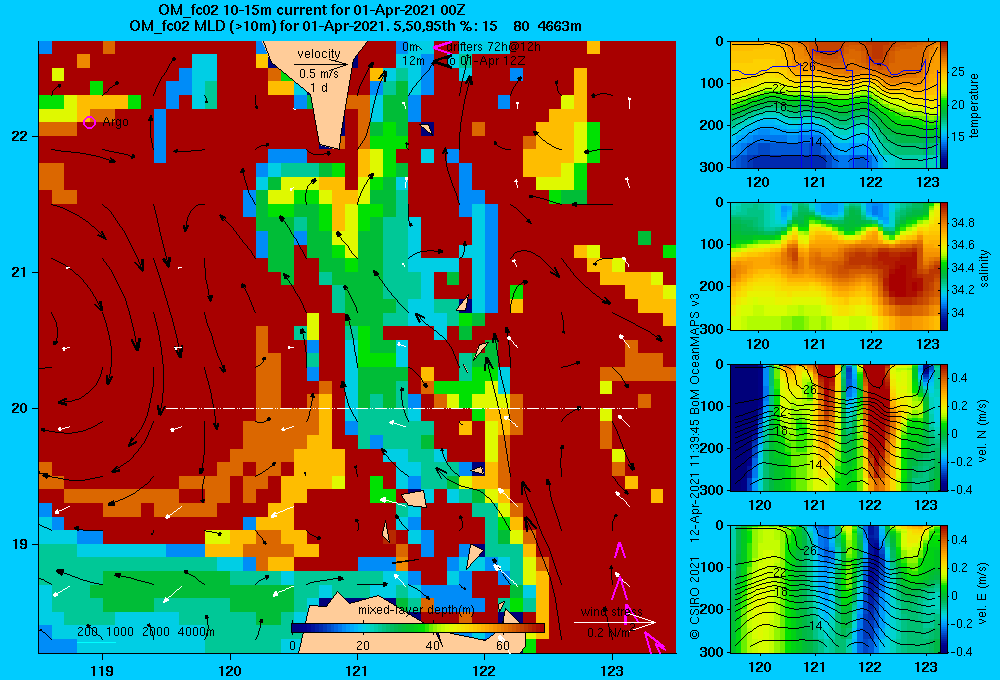Click the velocity scale arrow in legend
Screen dimensions: 1000x680
[321, 64]
